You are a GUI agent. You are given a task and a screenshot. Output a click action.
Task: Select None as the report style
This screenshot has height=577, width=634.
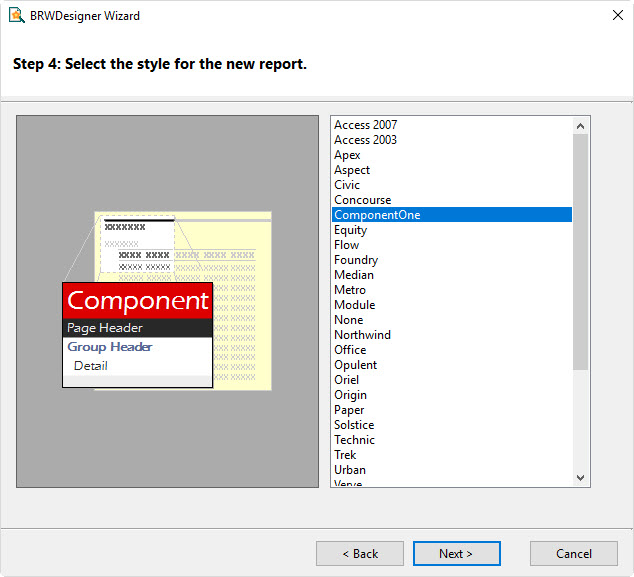[452, 319]
